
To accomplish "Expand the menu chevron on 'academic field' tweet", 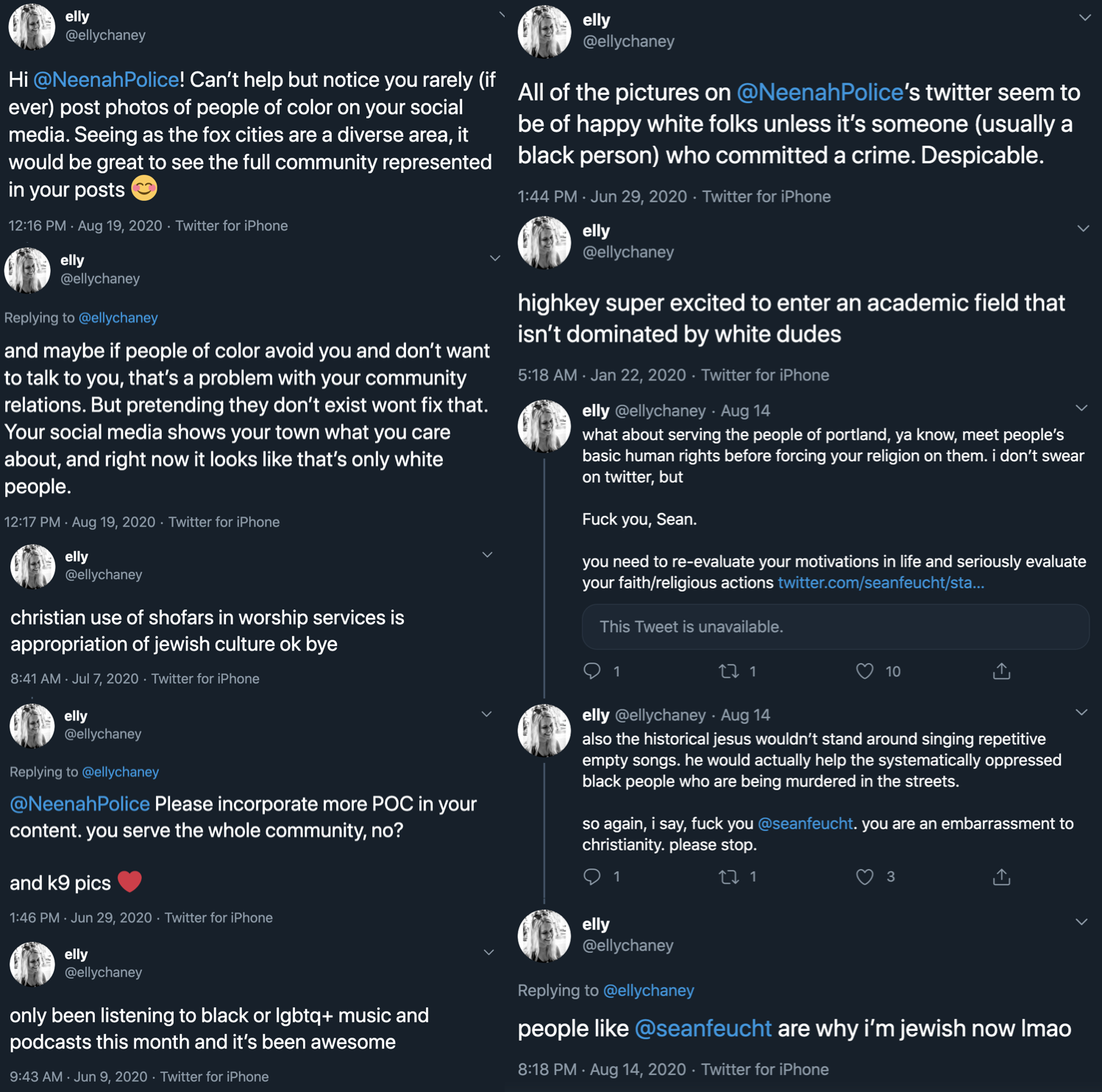I will [x=1083, y=229].
